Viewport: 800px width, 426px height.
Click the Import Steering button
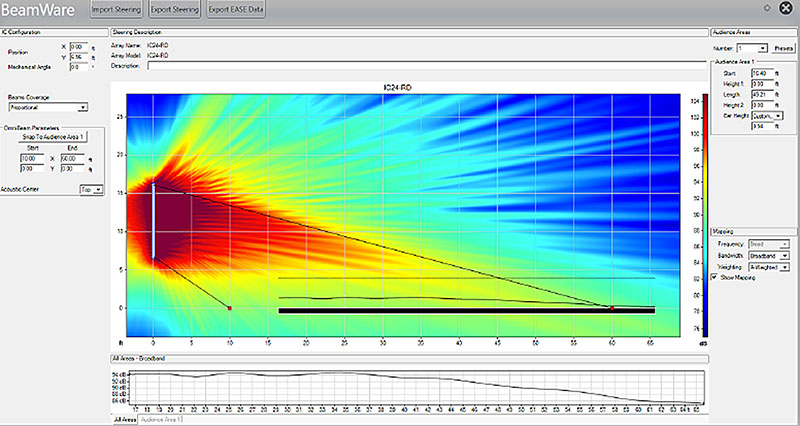[x=116, y=9]
